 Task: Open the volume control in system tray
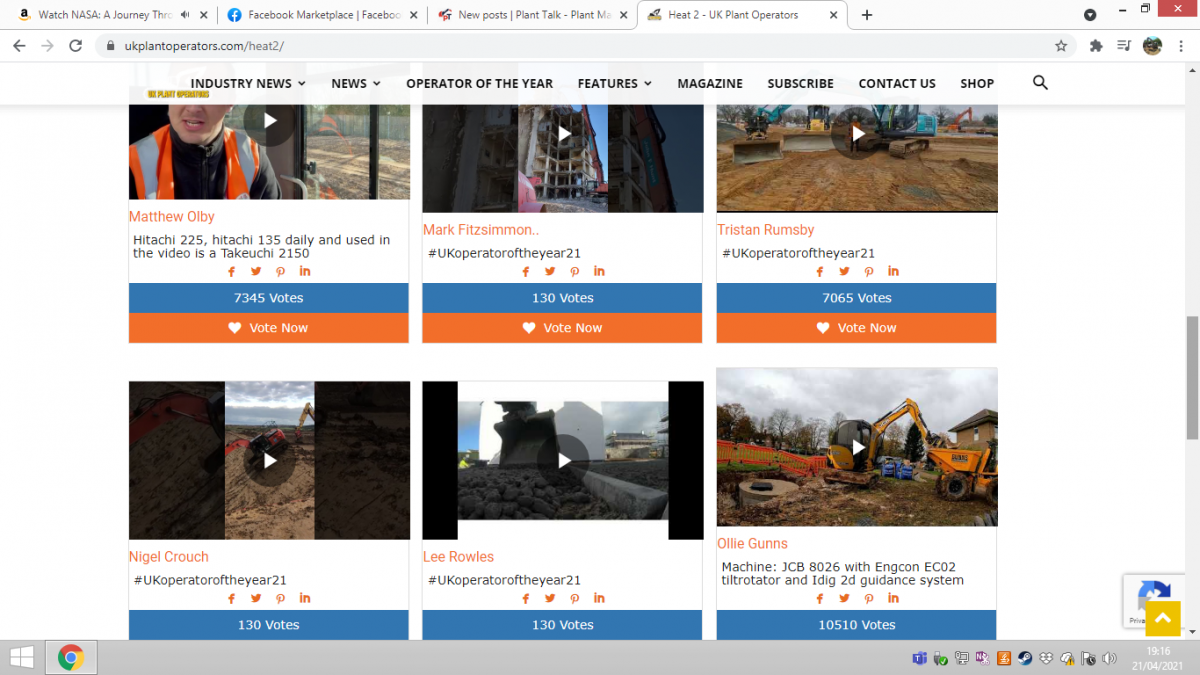tap(1109, 658)
